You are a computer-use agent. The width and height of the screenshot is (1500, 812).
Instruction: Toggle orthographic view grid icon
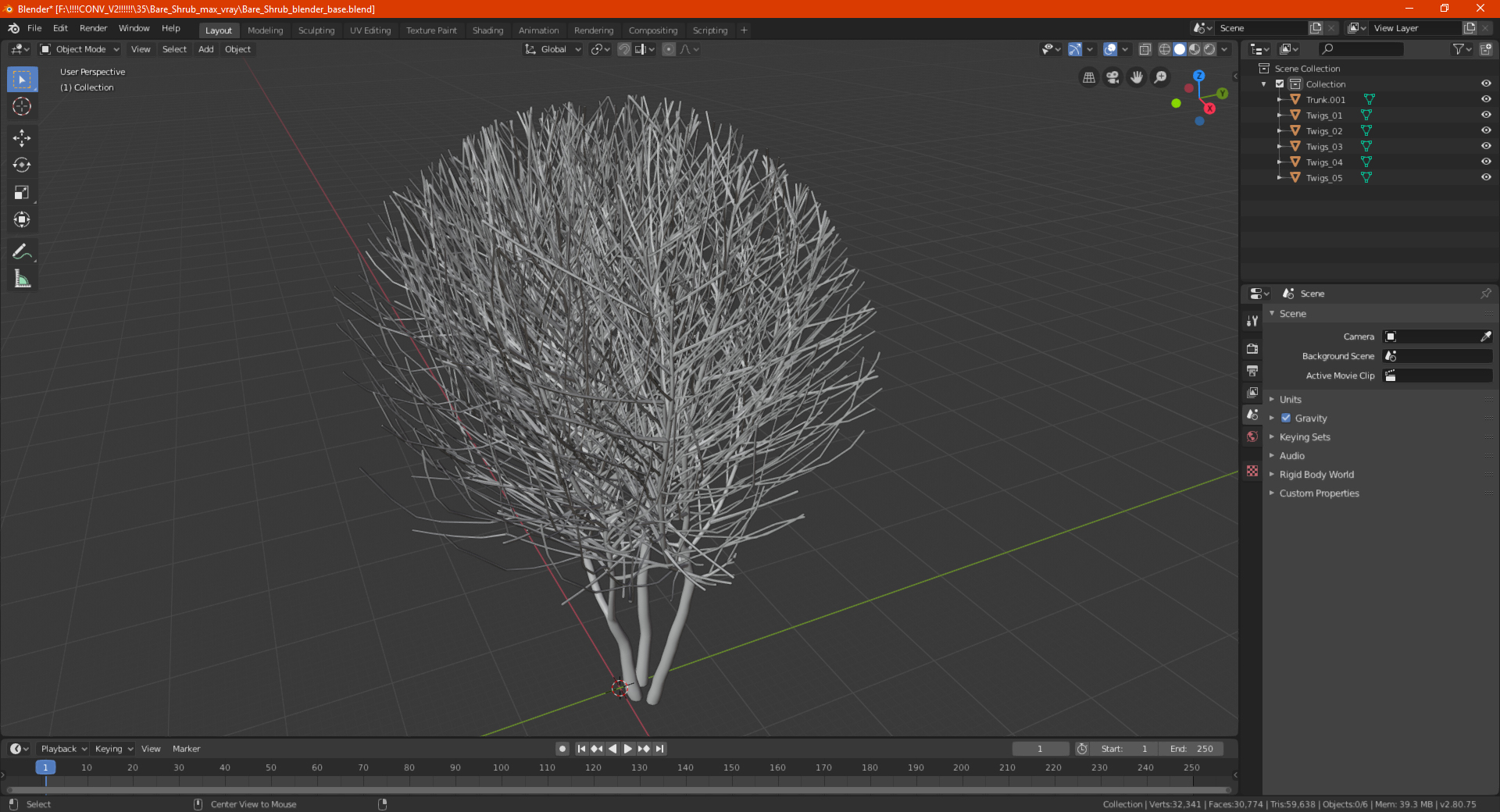pyautogui.click(x=1088, y=77)
